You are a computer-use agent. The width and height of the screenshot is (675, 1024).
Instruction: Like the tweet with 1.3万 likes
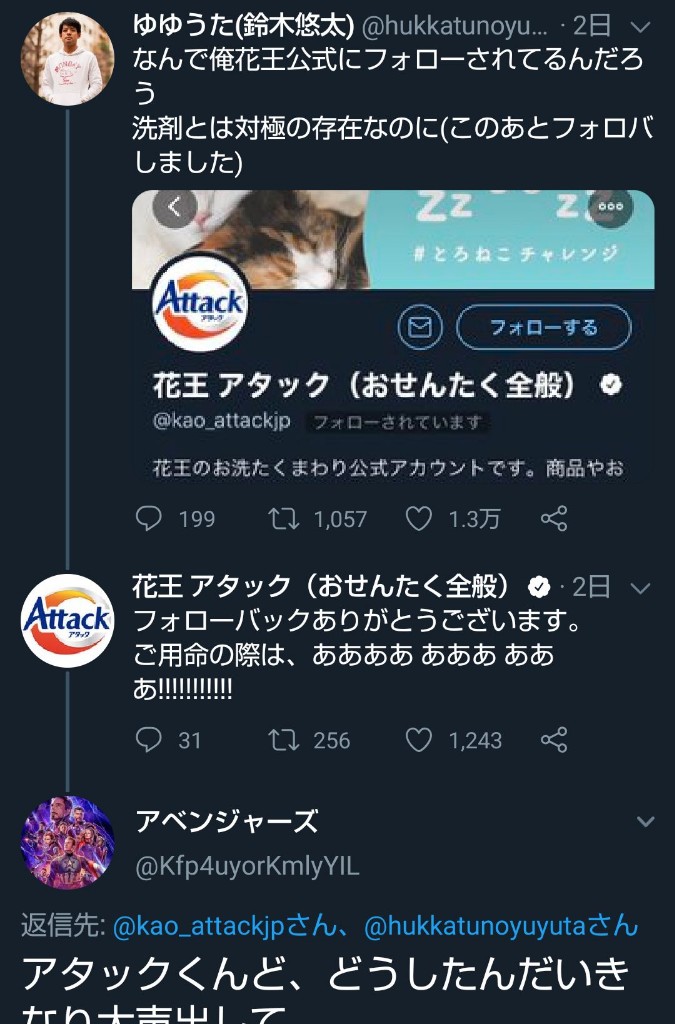[x=418, y=519]
